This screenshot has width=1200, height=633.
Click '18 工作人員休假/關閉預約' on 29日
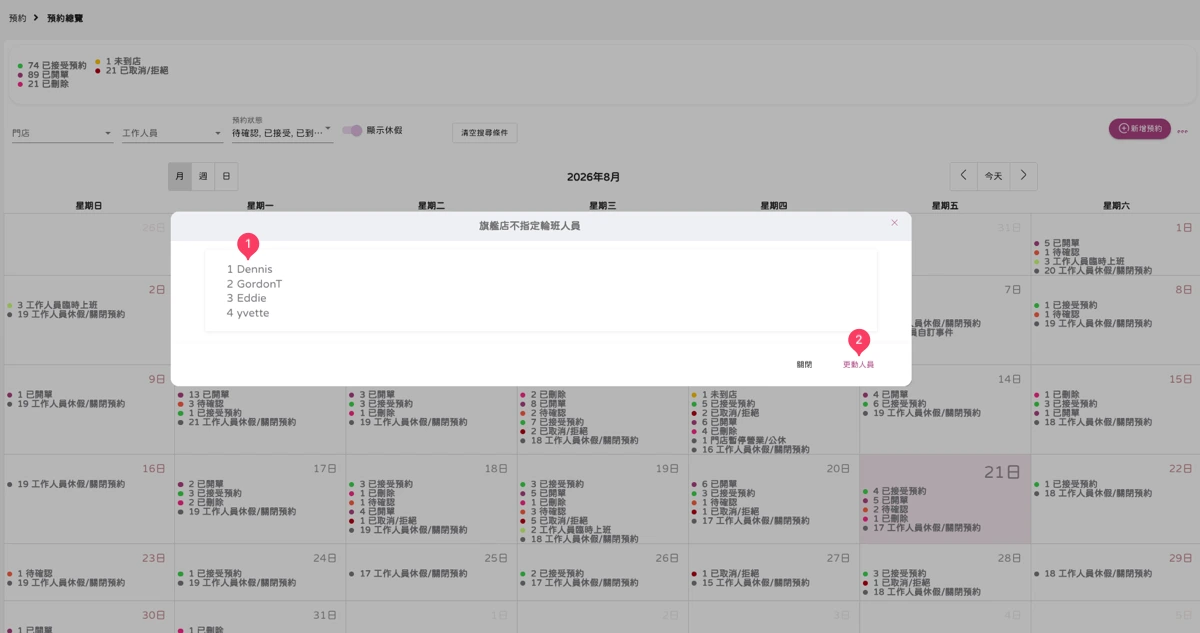[1097, 574]
